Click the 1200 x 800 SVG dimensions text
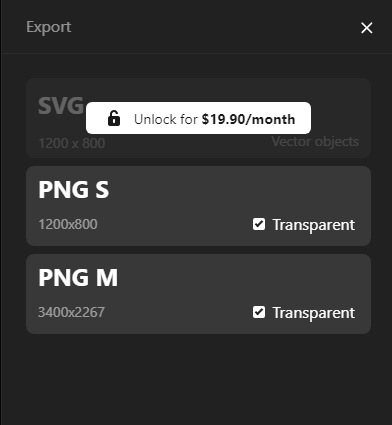 [x=72, y=143]
